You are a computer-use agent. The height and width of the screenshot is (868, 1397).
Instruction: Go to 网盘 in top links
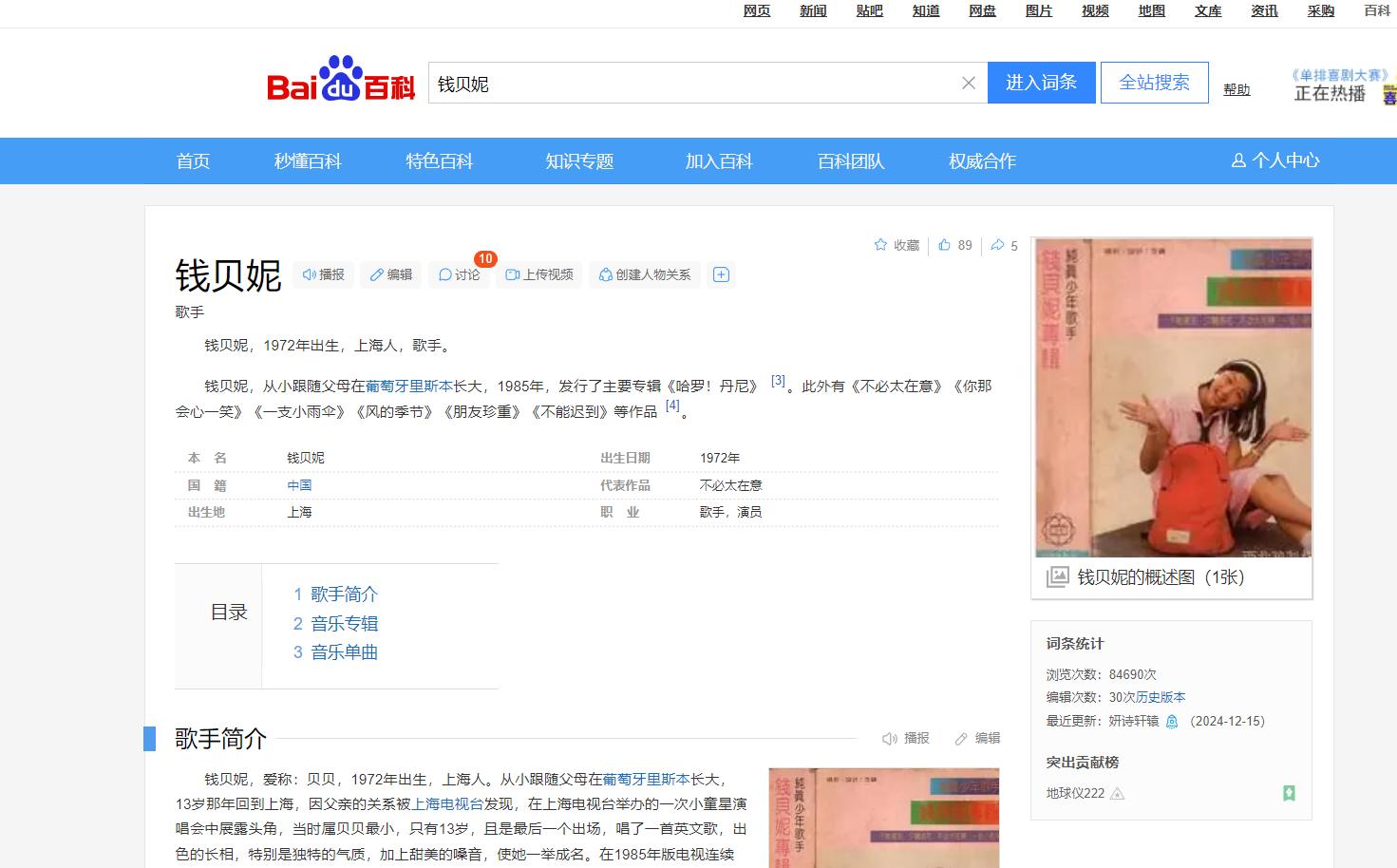coord(983,10)
